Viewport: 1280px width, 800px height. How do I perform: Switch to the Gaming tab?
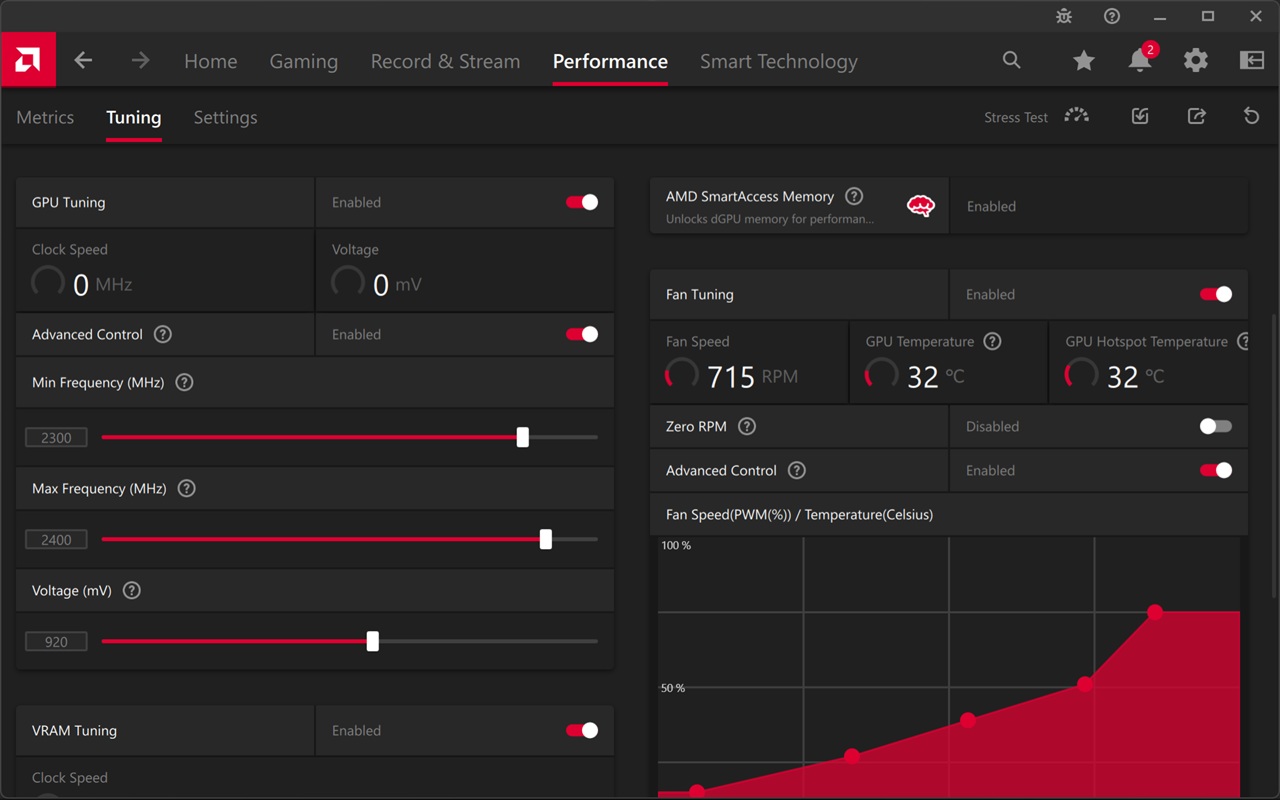[304, 61]
